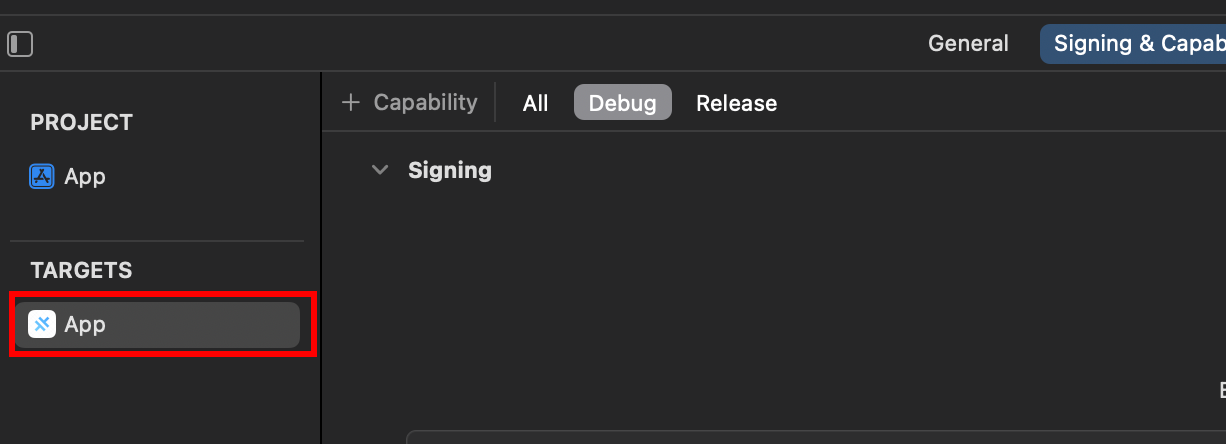This screenshot has height=444, width=1226.
Task: Show All build configurations
Action: 536,103
